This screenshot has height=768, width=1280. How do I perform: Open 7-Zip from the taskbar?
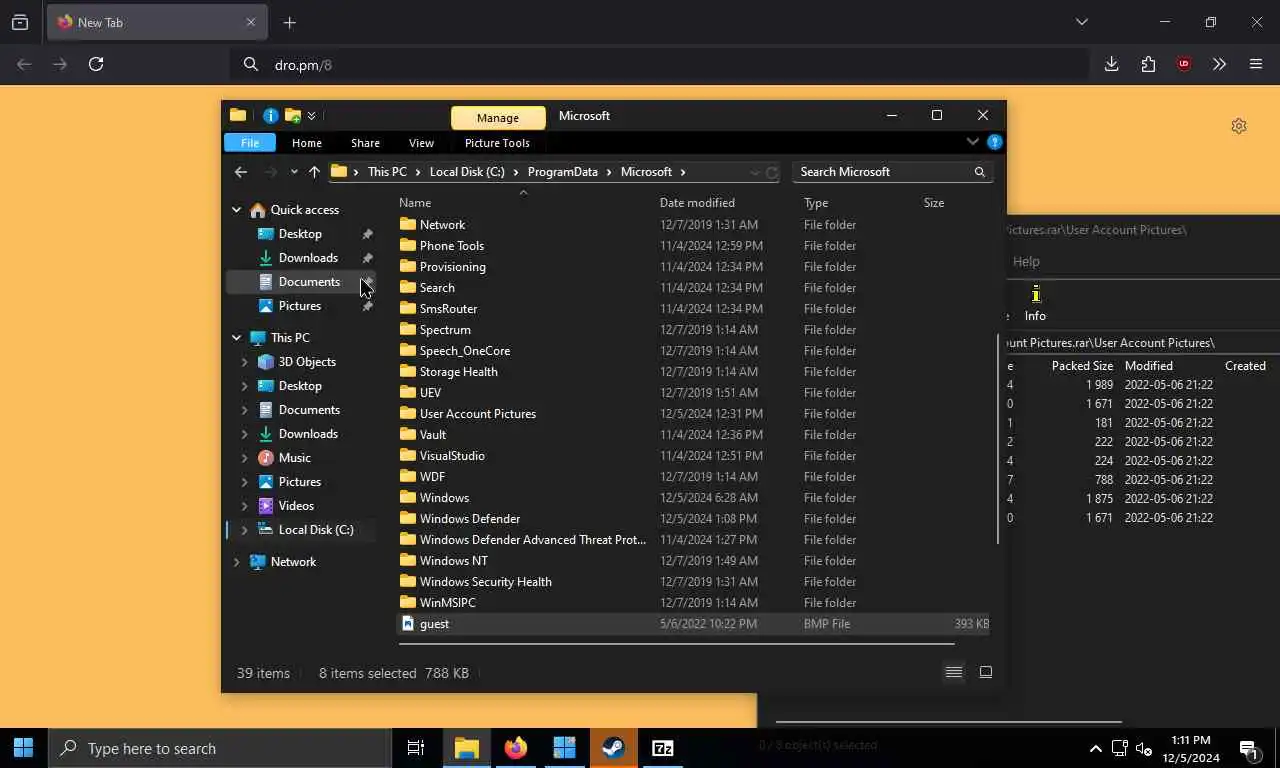662,748
